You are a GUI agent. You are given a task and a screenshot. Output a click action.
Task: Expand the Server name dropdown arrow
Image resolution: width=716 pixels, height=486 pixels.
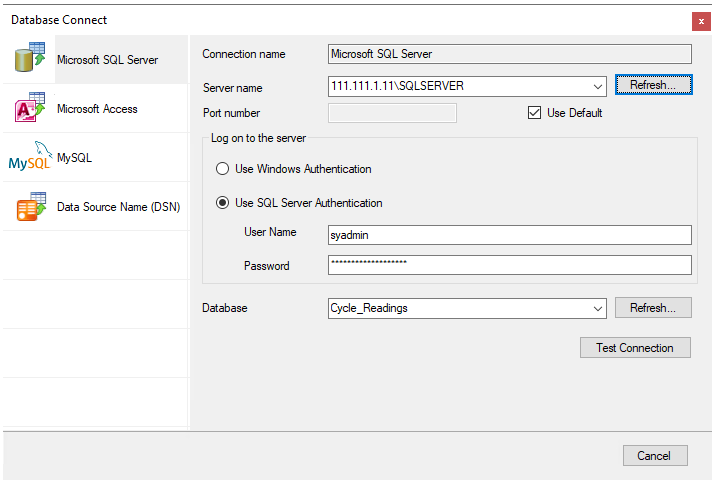coord(597,86)
